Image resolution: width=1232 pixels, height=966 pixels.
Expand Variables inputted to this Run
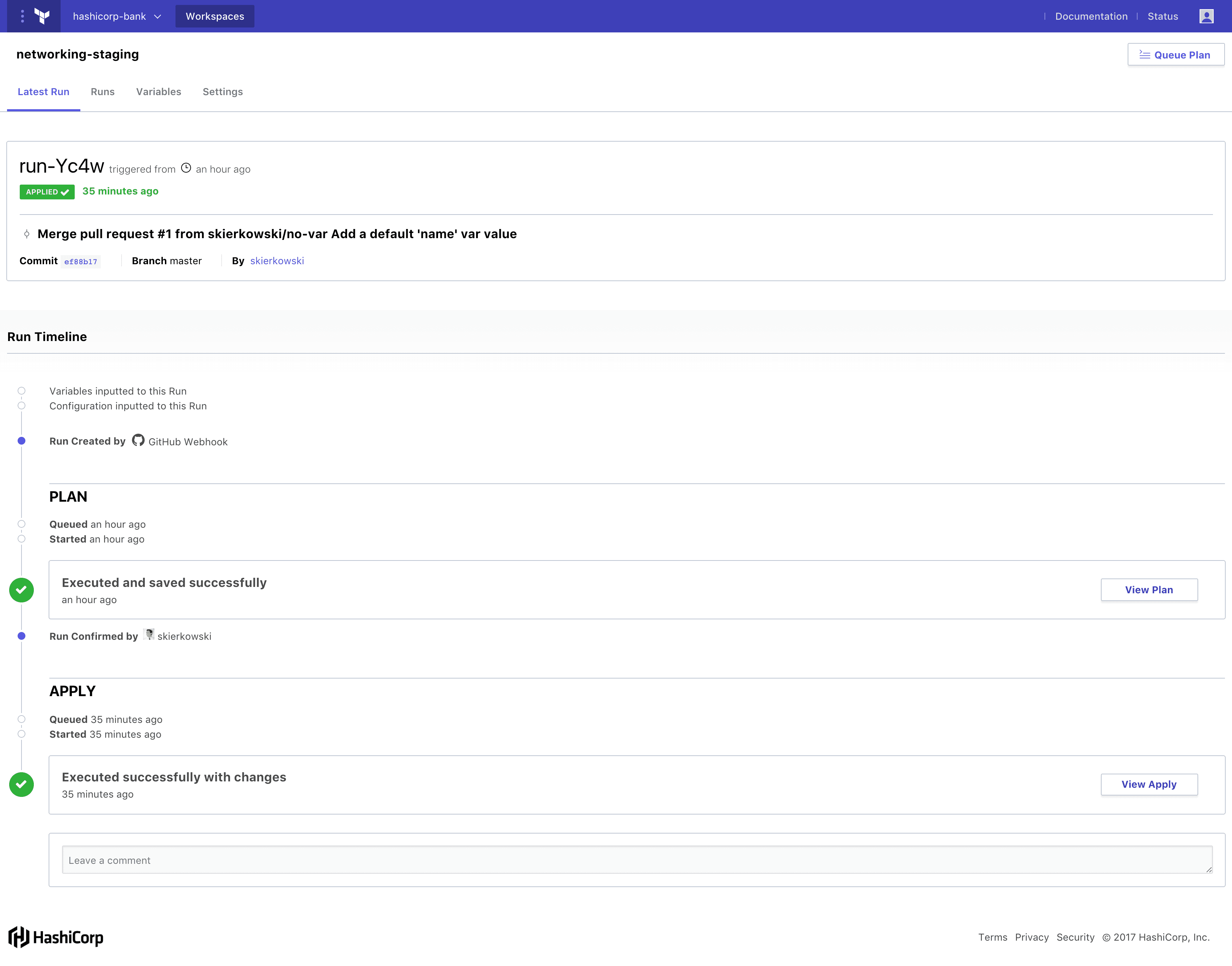(118, 391)
